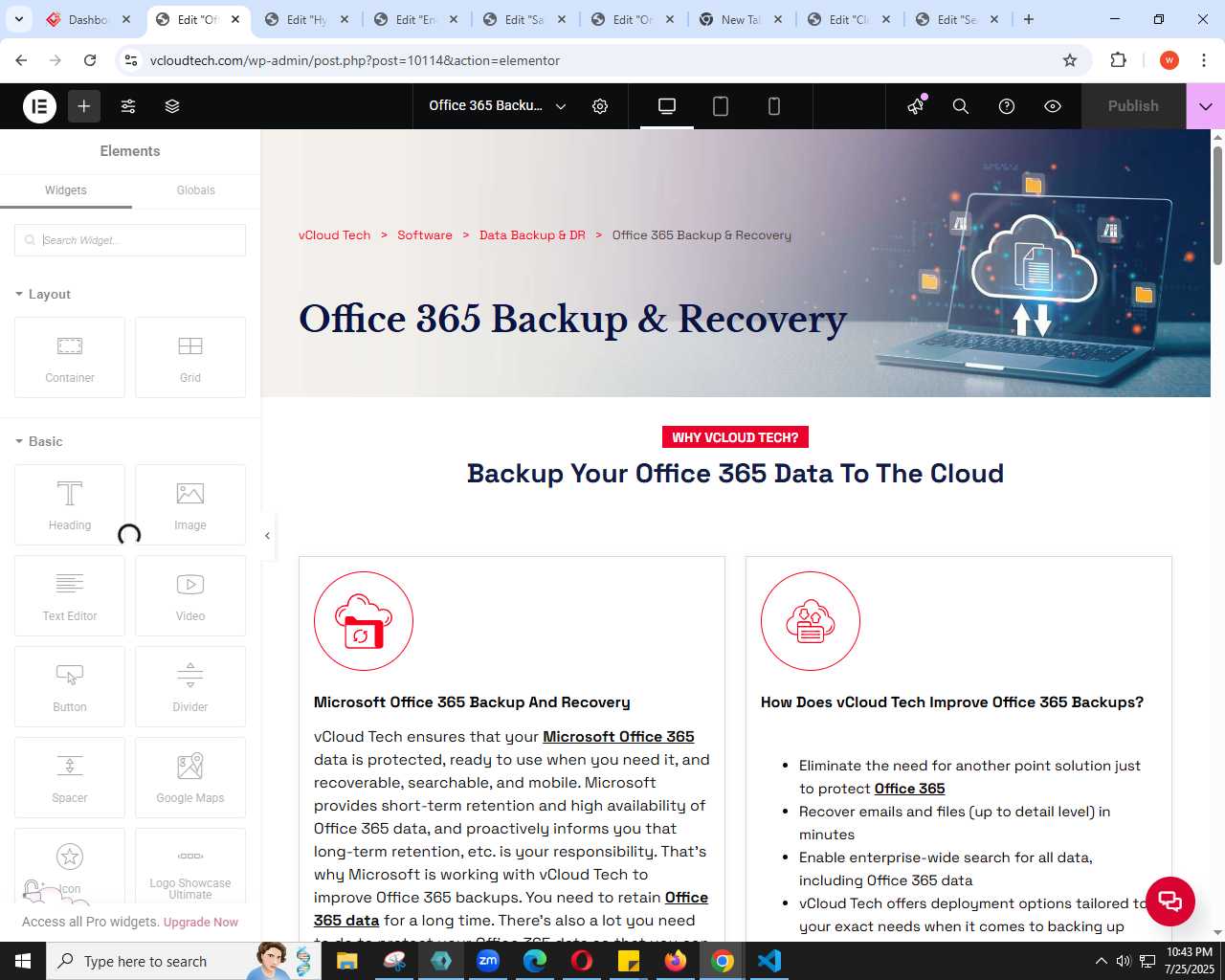The width and height of the screenshot is (1225, 980).
Task: Open the Chrome three-dot menu
Action: (x=1203, y=60)
